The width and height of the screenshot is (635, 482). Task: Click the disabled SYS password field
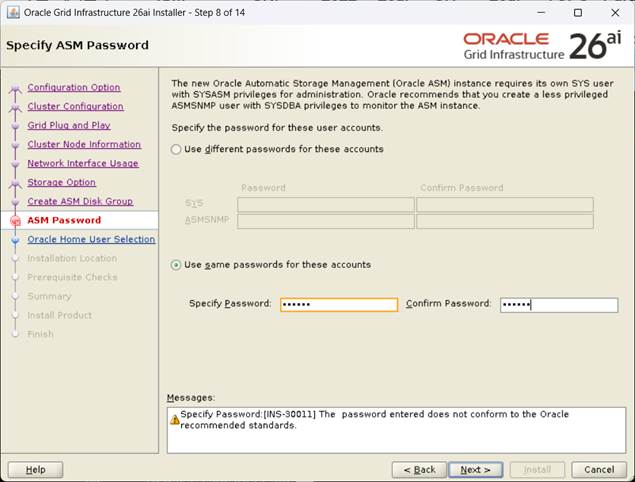click(x=326, y=205)
